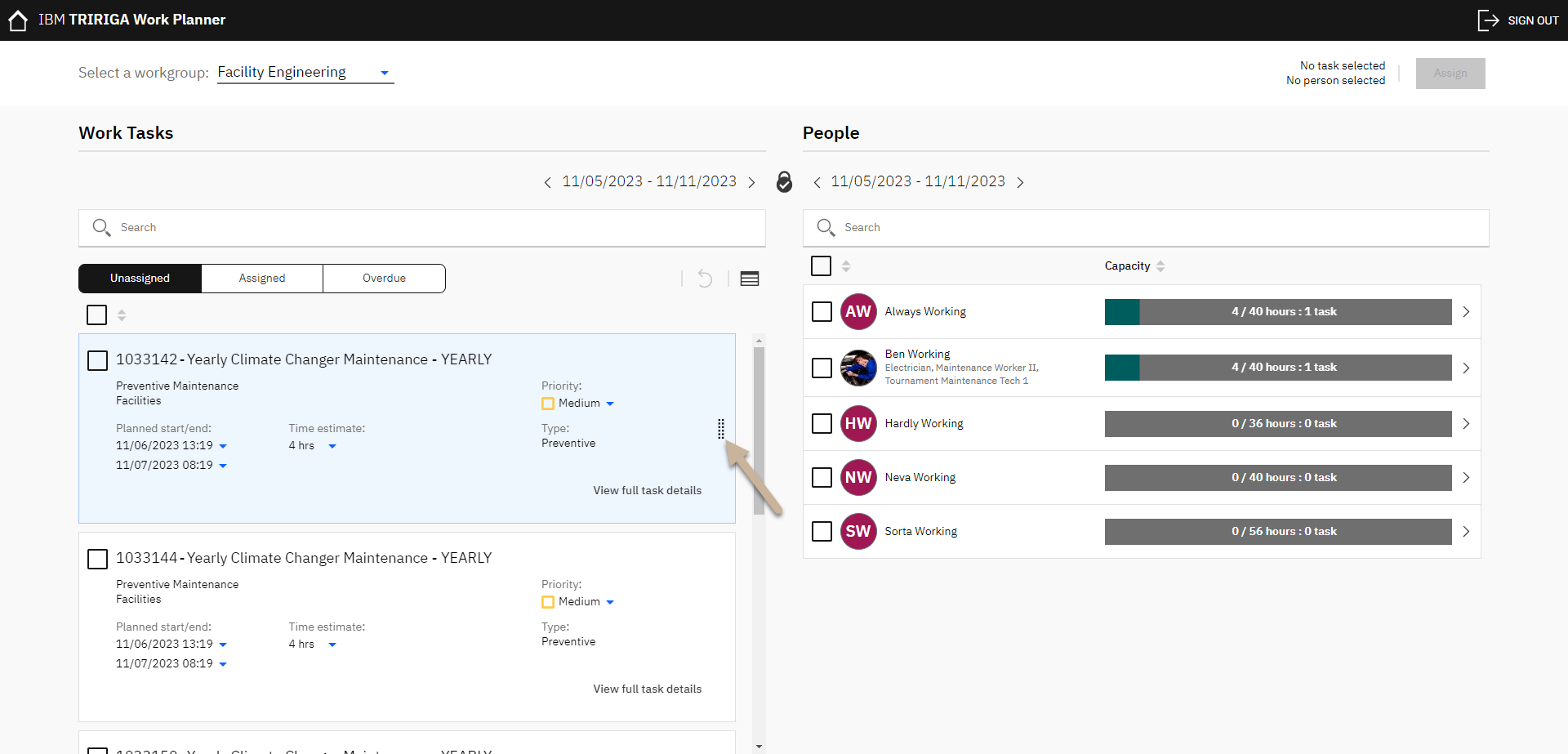Click the People search magnifier icon
The image size is (1568, 754).
click(826, 227)
